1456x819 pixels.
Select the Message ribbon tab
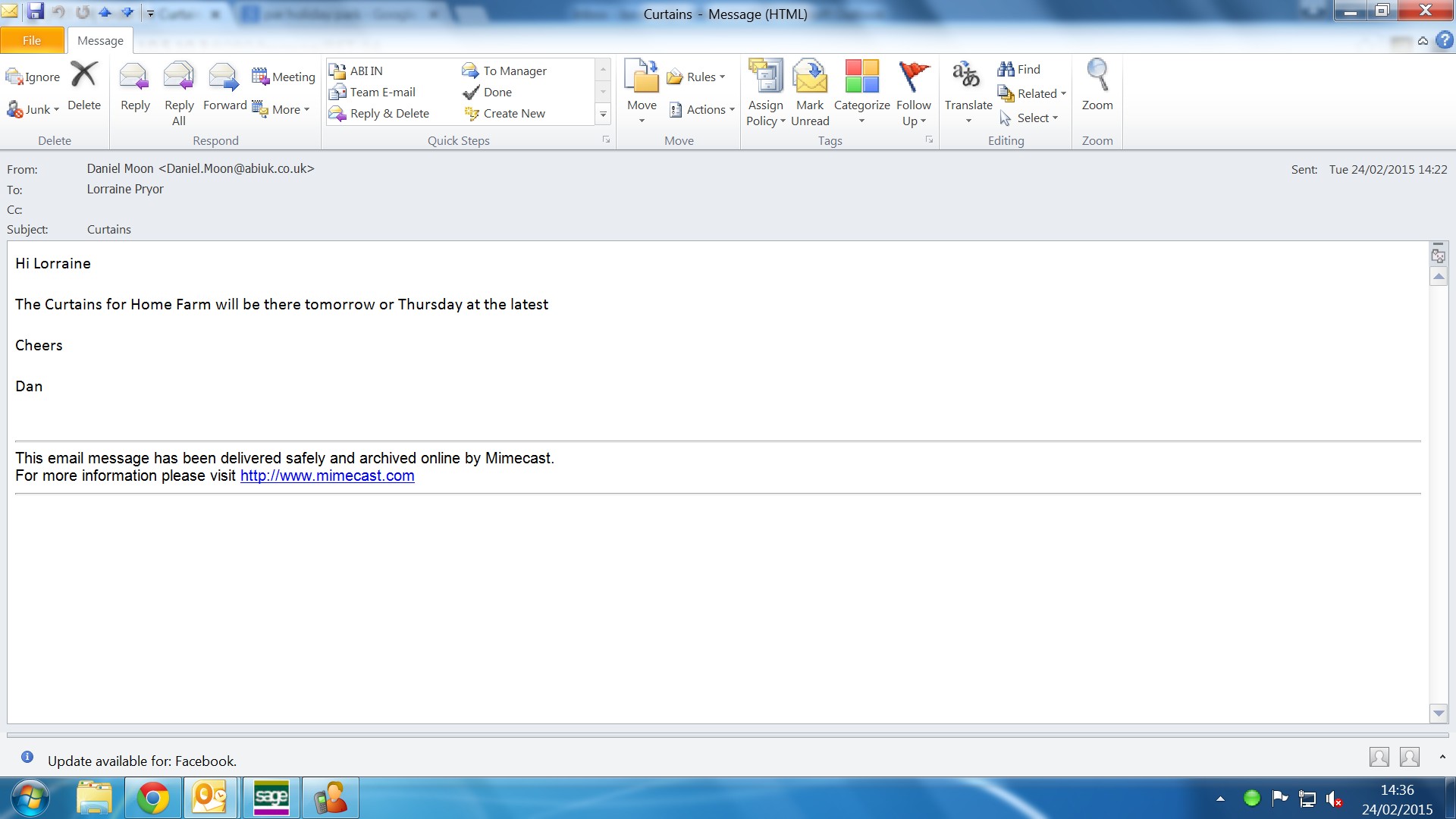[100, 40]
